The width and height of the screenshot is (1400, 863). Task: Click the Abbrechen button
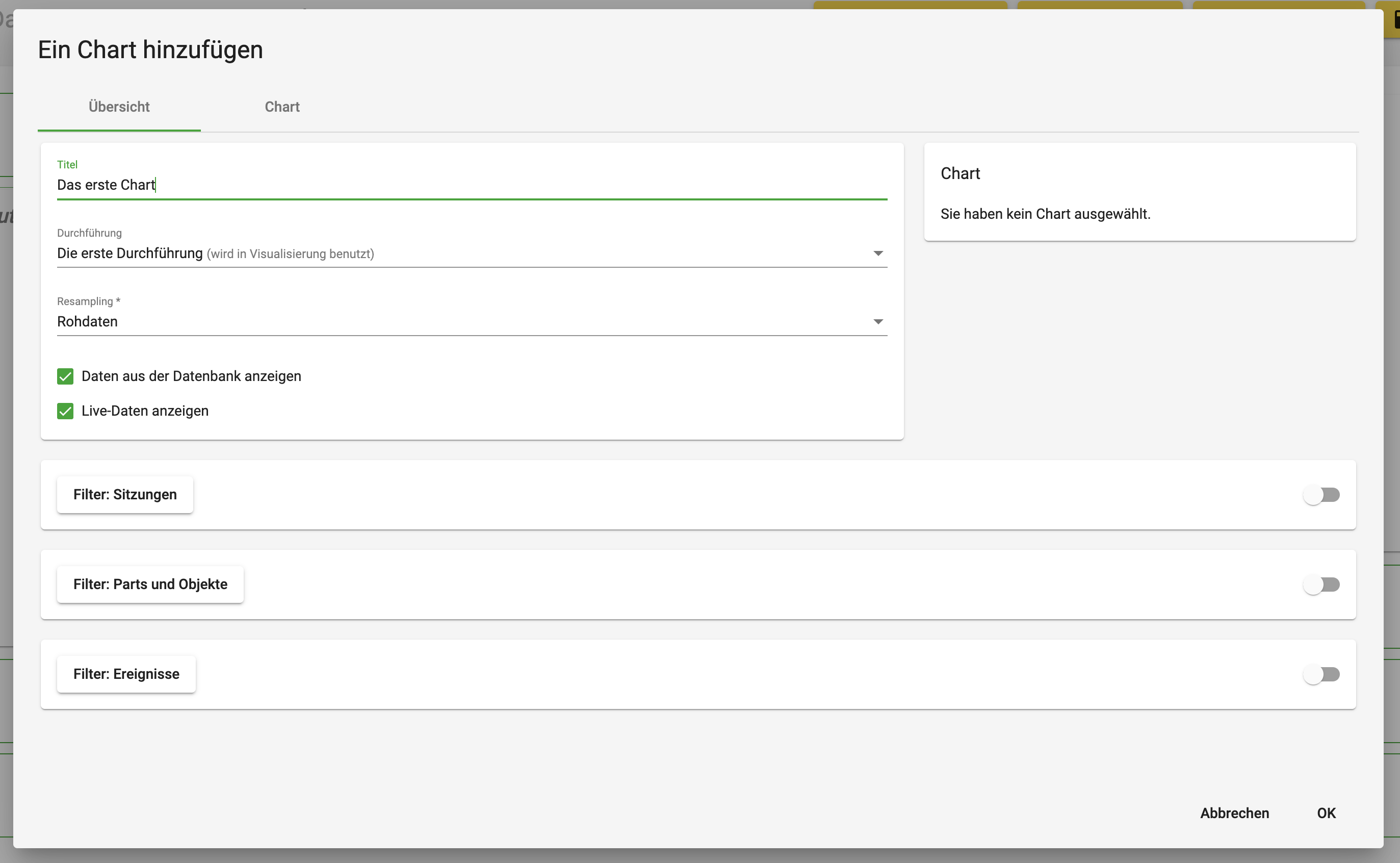pos(1234,813)
